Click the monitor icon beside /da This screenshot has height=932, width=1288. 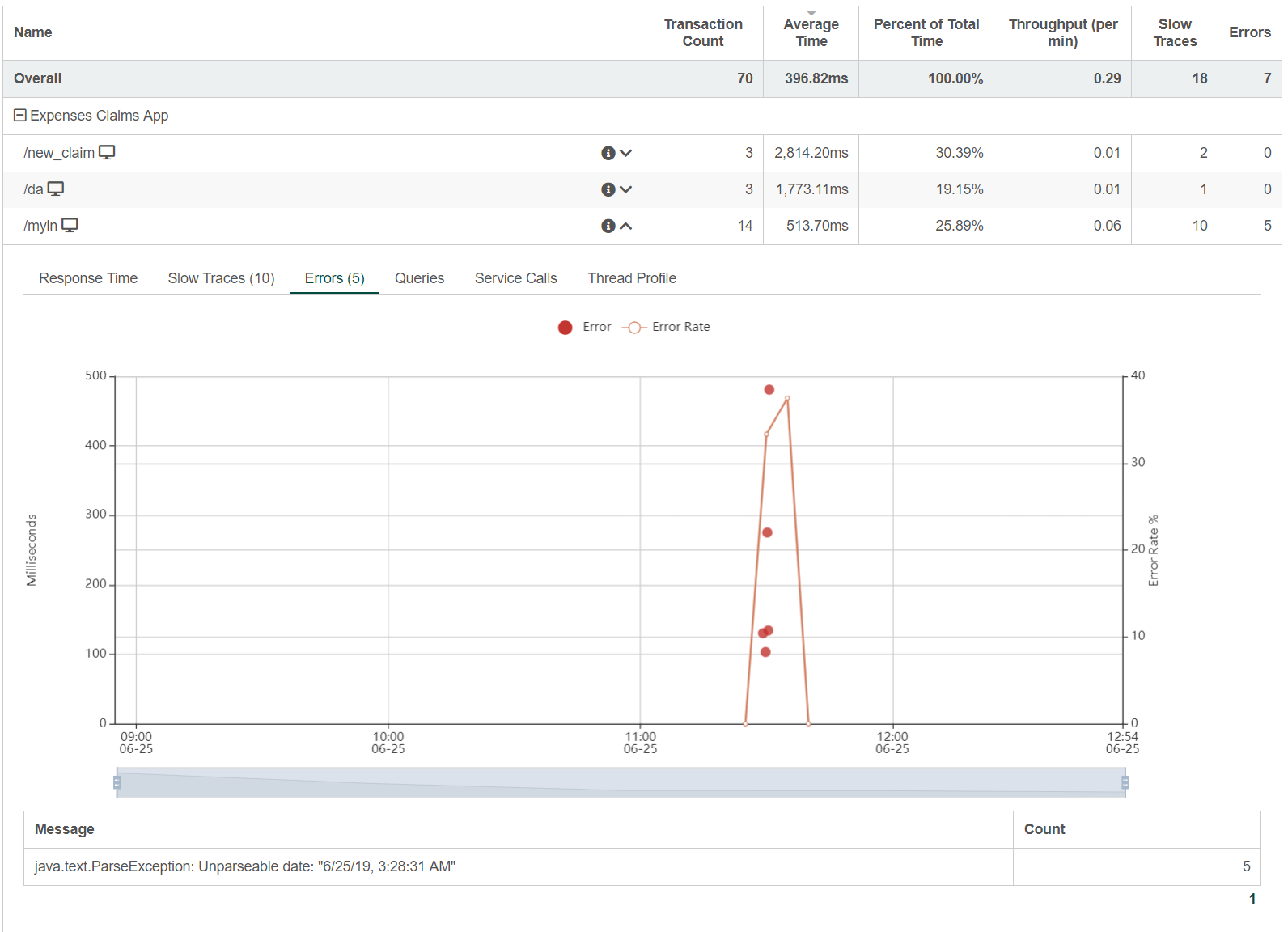point(56,189)
